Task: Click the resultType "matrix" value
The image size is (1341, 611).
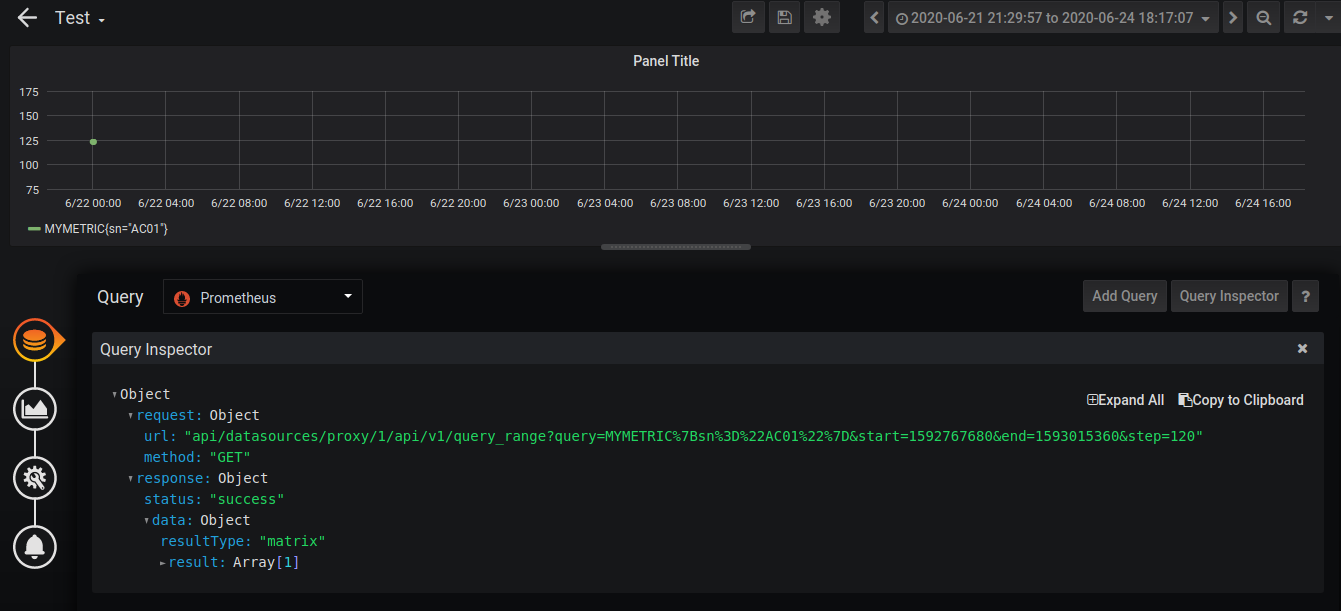Action: 293,541
